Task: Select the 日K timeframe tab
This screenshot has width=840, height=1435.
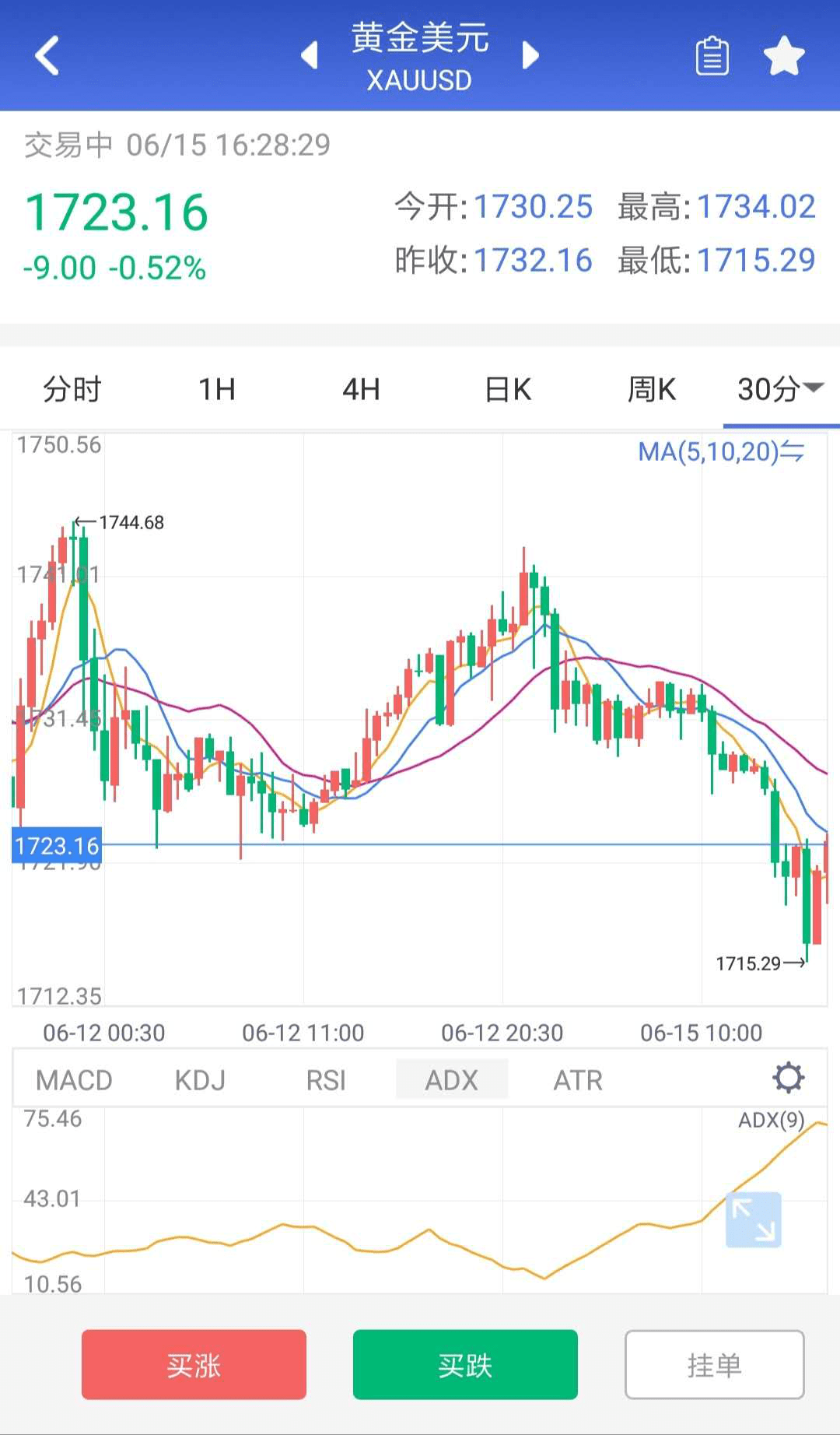Action: pyautogui.click(x=507, y=388)
